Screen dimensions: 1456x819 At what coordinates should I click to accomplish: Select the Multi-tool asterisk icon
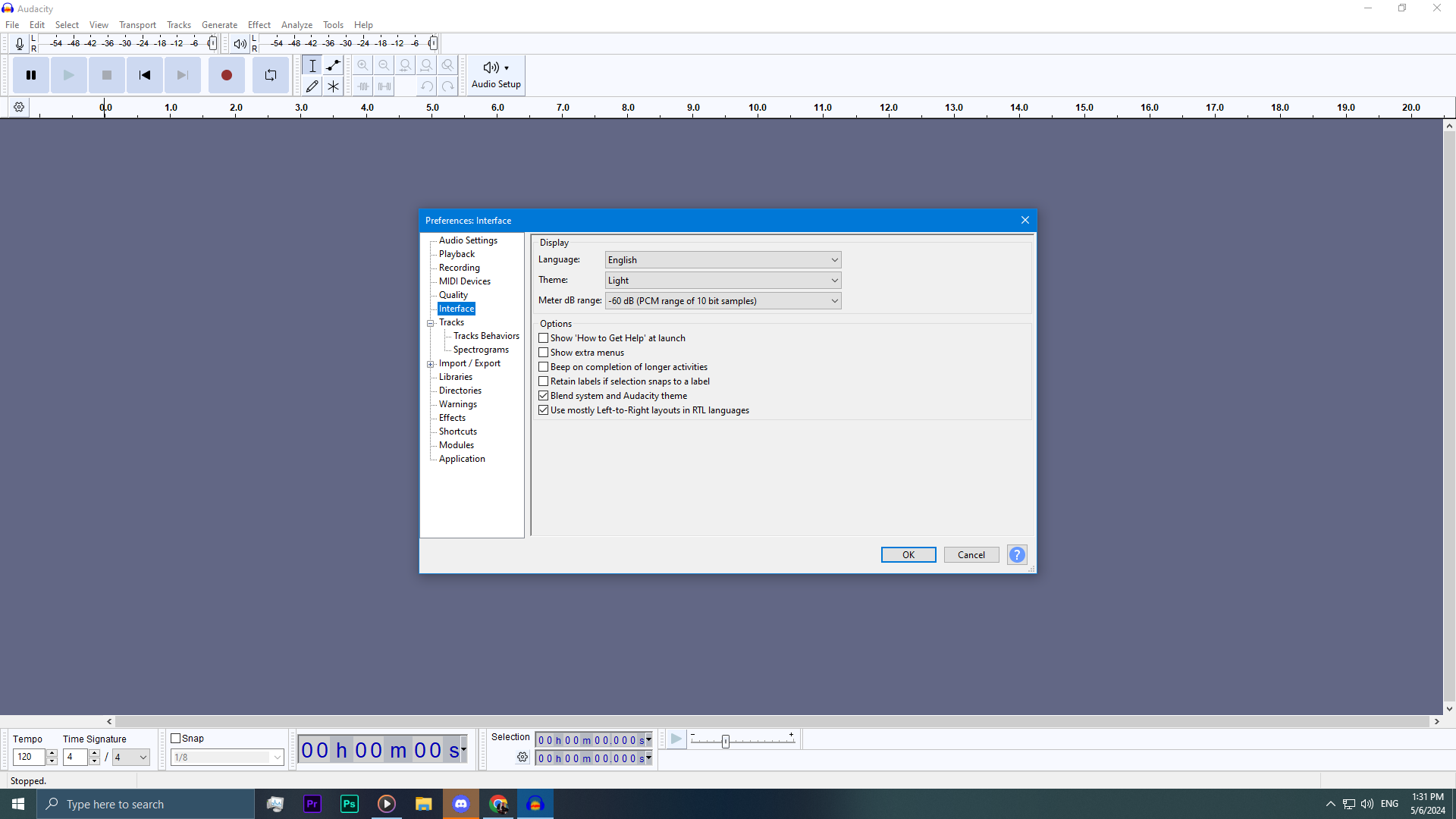(333, 86)
